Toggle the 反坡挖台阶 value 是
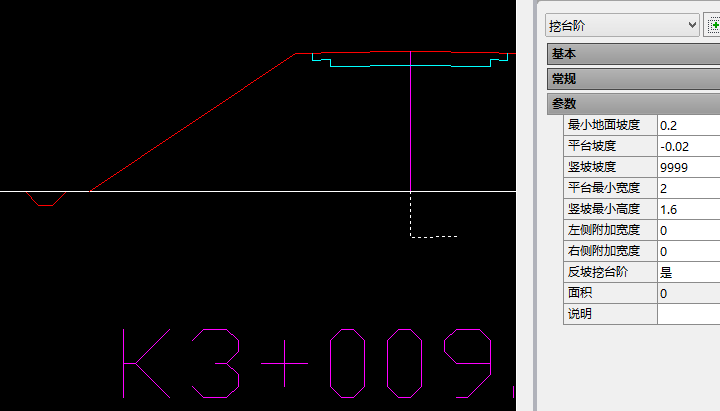 (688, 272)
